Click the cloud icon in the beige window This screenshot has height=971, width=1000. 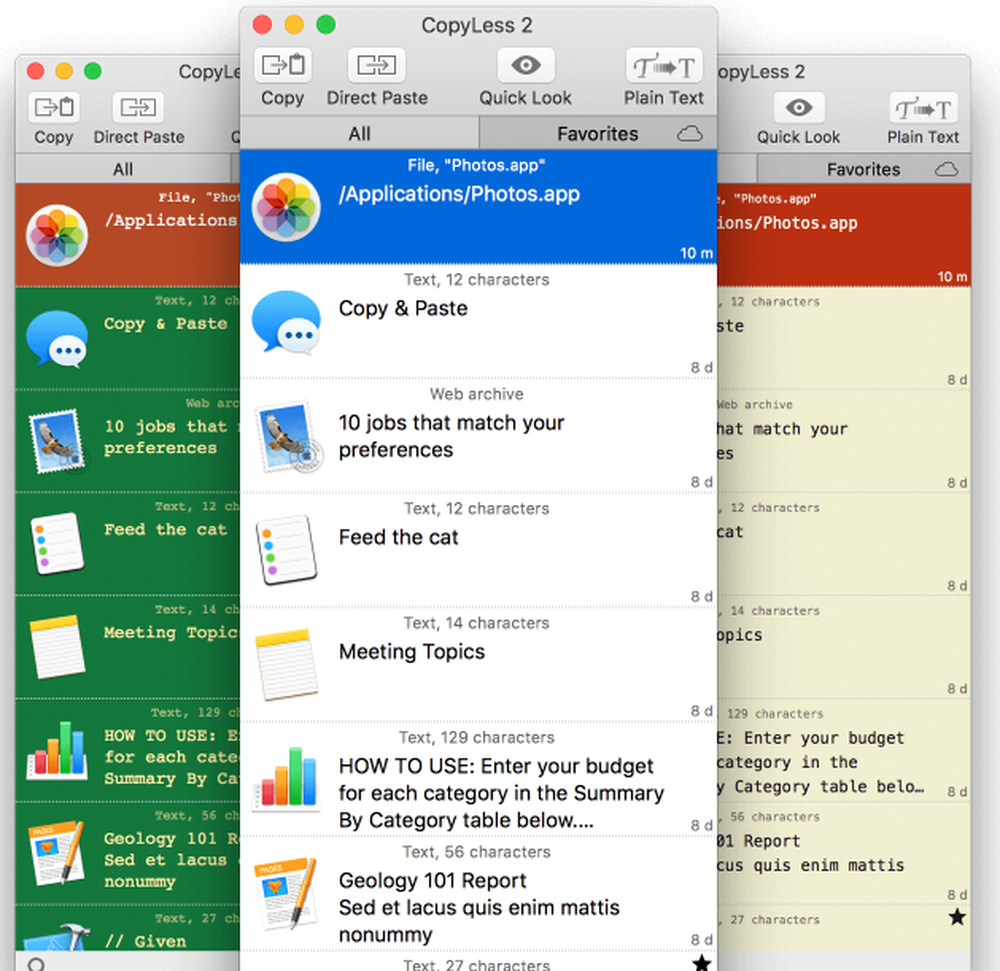tap(946, 170)
